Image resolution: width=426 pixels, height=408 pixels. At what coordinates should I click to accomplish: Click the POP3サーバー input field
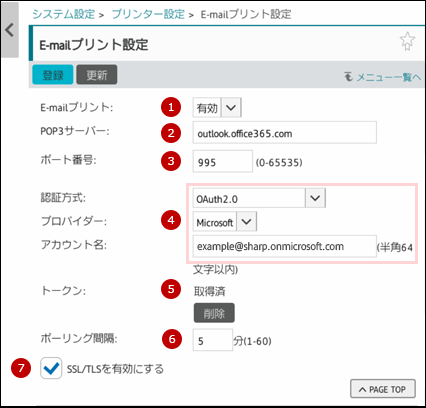285,133
